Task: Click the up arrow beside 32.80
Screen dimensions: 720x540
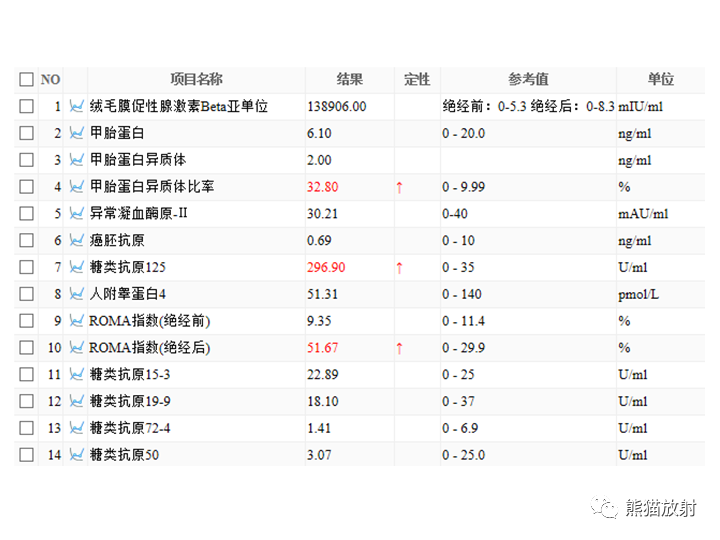Action: (399, 187)
